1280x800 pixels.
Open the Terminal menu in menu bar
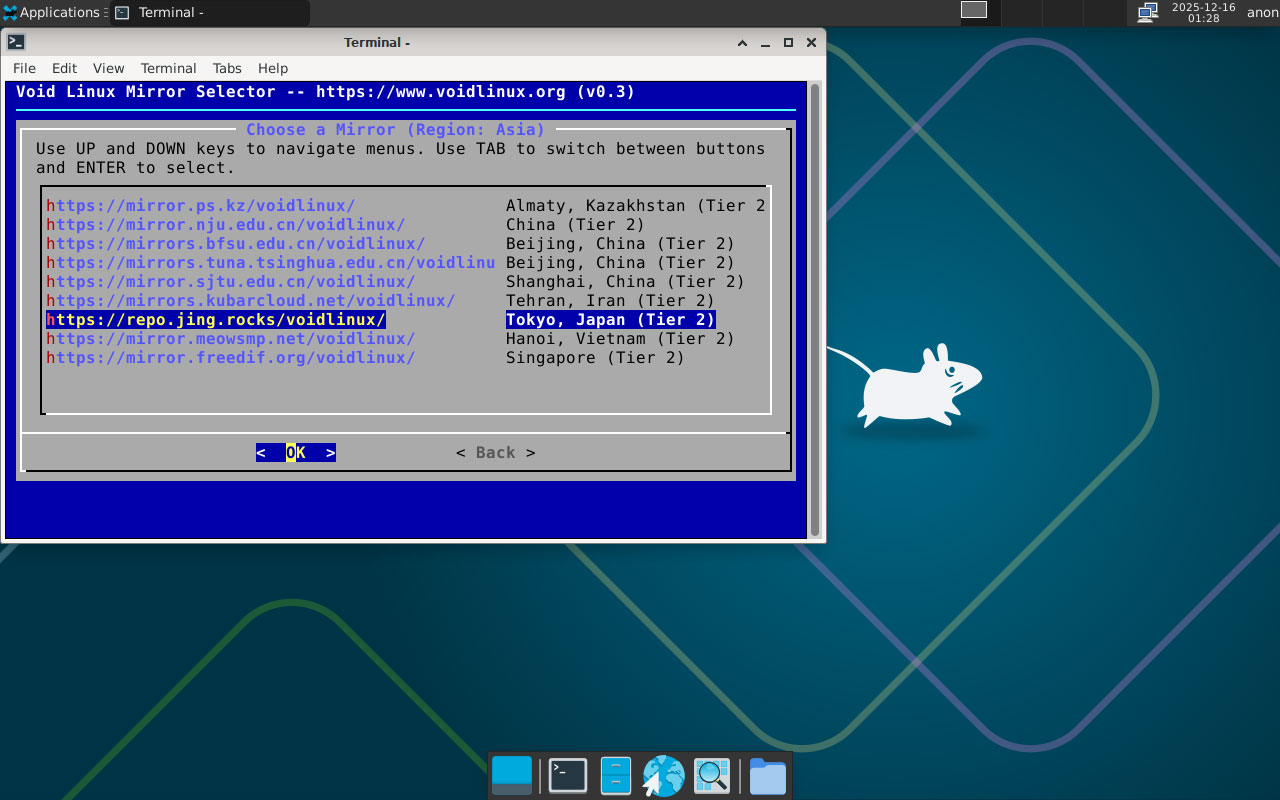pos(168,68)
